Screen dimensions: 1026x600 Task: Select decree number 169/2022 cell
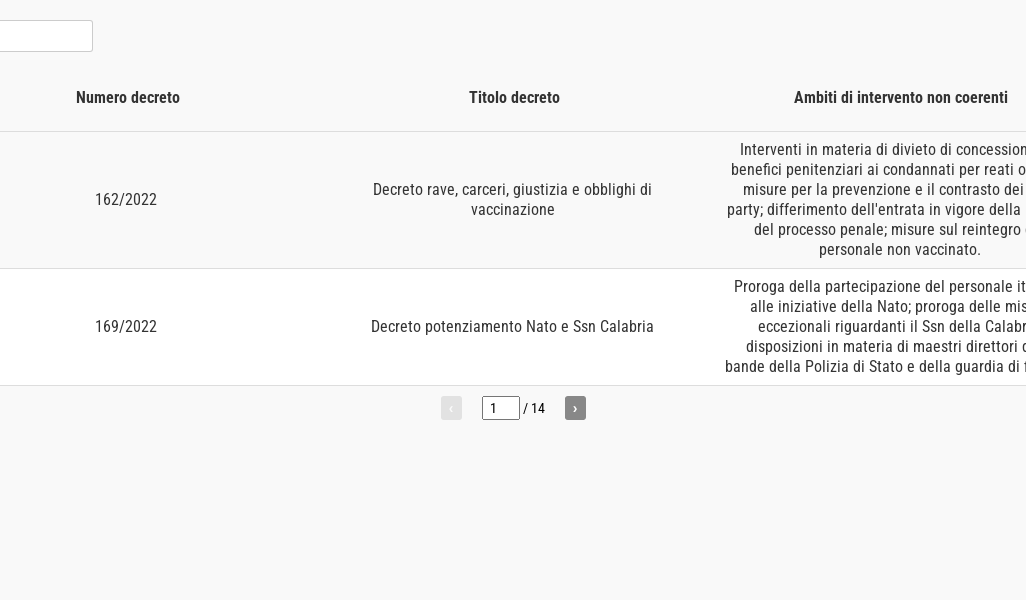click(x=126, y=327)
